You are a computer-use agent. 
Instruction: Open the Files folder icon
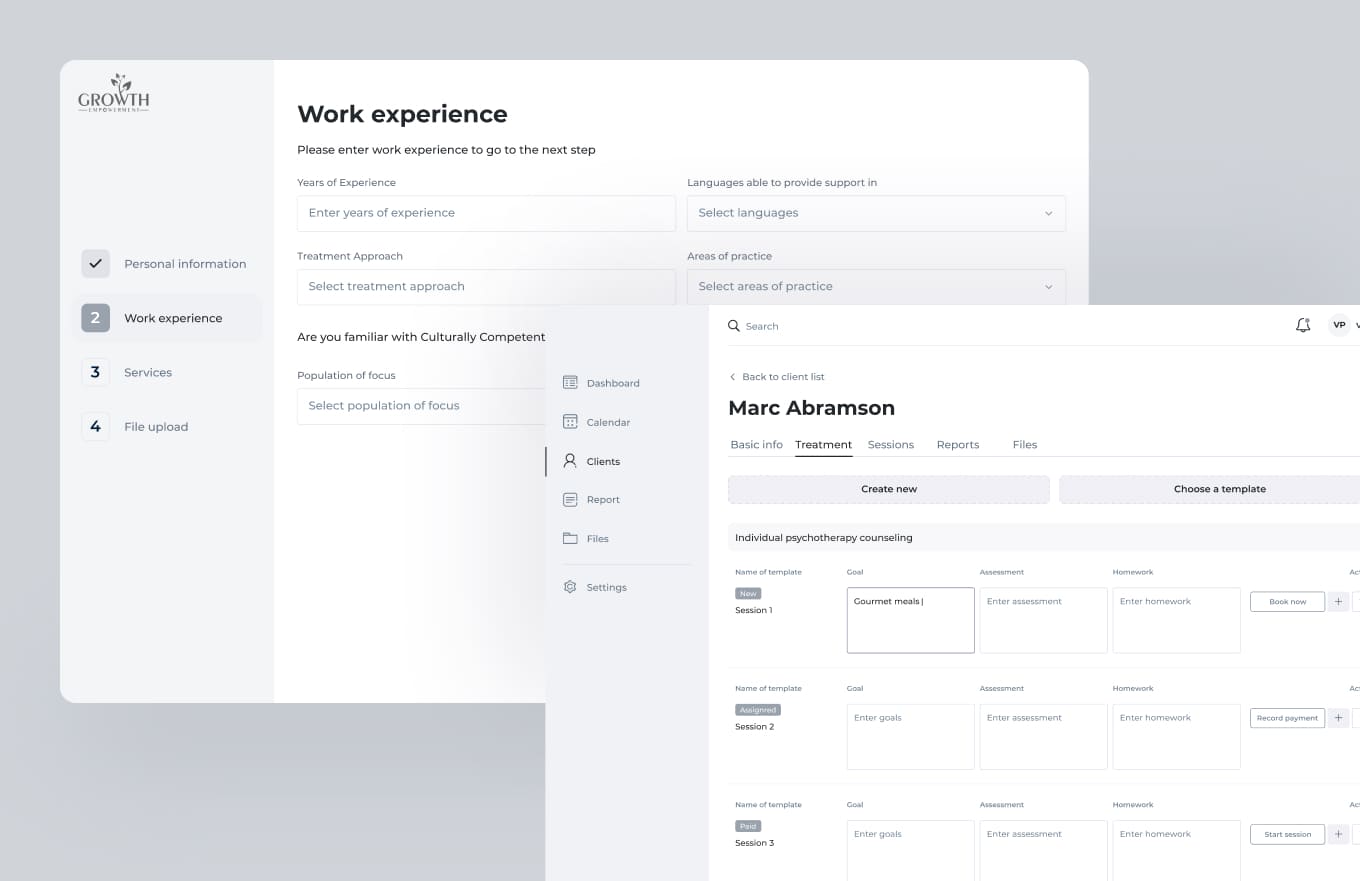[x=570, y=538]
